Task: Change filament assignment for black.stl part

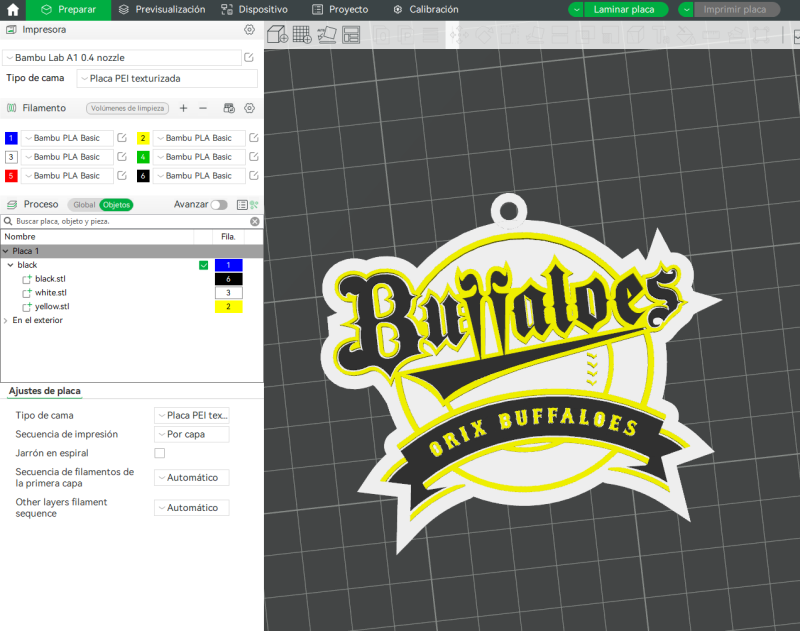Action: (229, 279)
